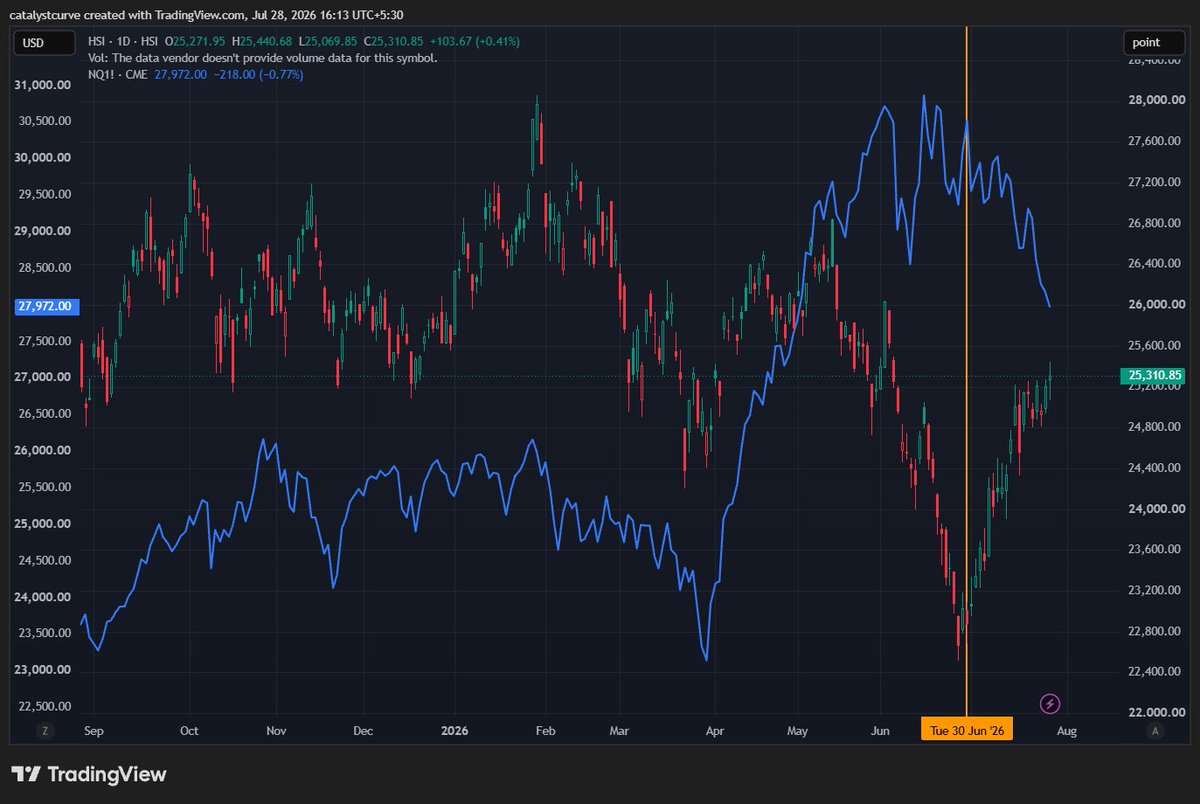This screenshot has height=804, width=1200.
Task: Click 31,000.00 on left price scale
Action: (x=43, y=85)
